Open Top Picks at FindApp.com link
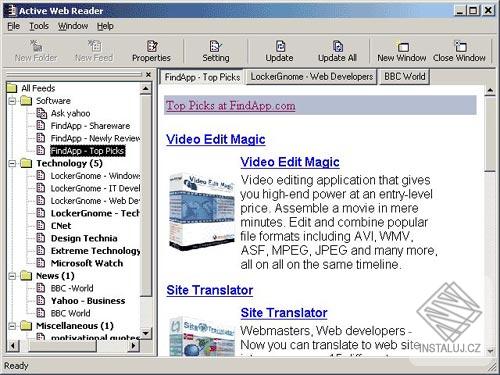Viewport: 500px width, 375px height. click(231, 106)
